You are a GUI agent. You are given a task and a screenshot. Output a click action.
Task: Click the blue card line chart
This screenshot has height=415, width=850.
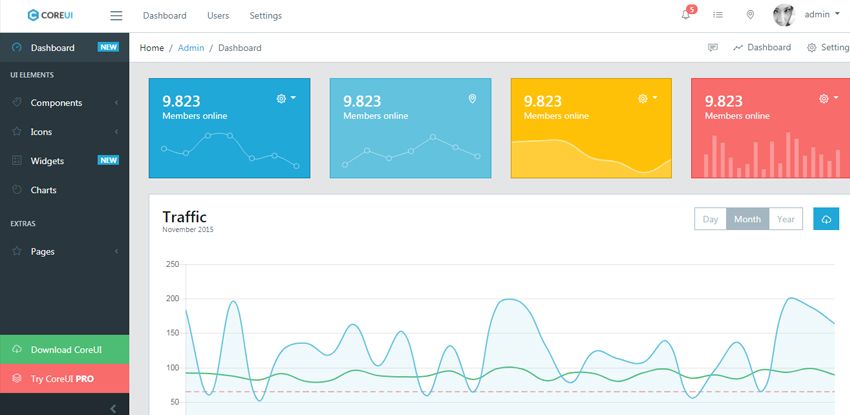coord(230,150)
